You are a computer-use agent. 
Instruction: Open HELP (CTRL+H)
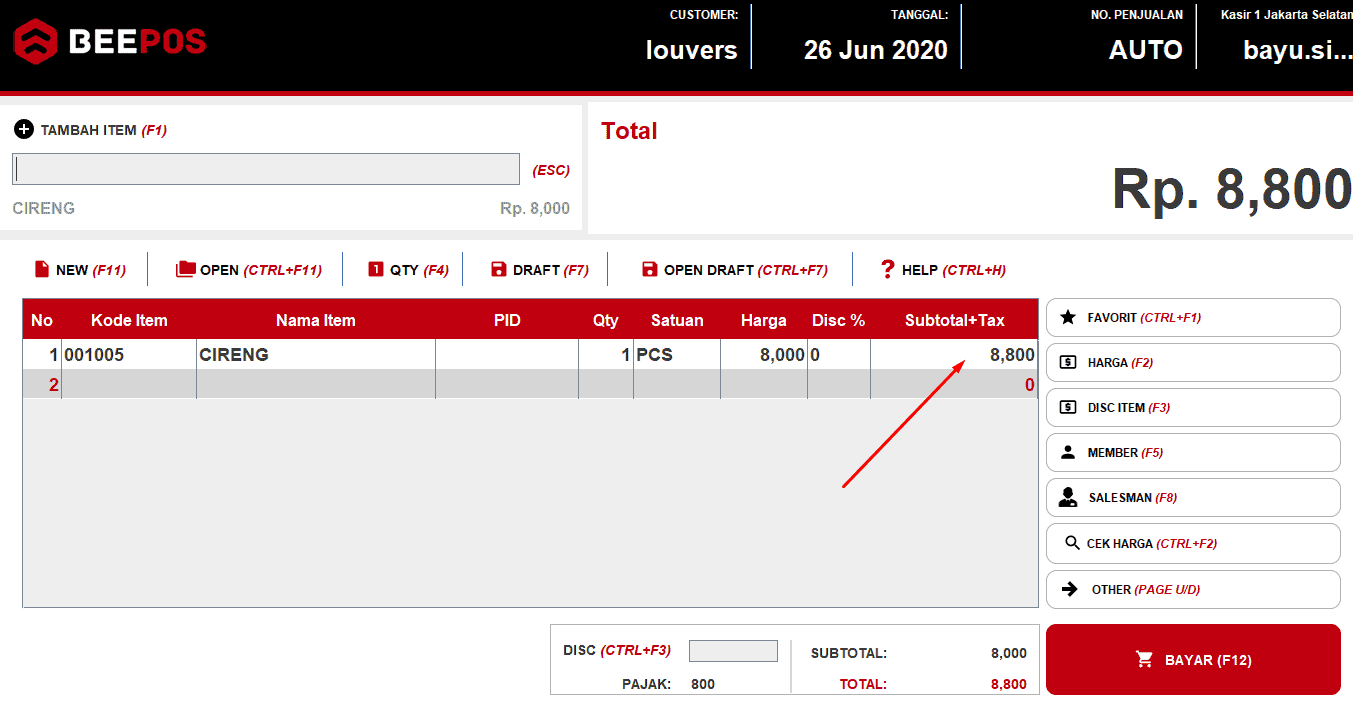tap(943, 270)
